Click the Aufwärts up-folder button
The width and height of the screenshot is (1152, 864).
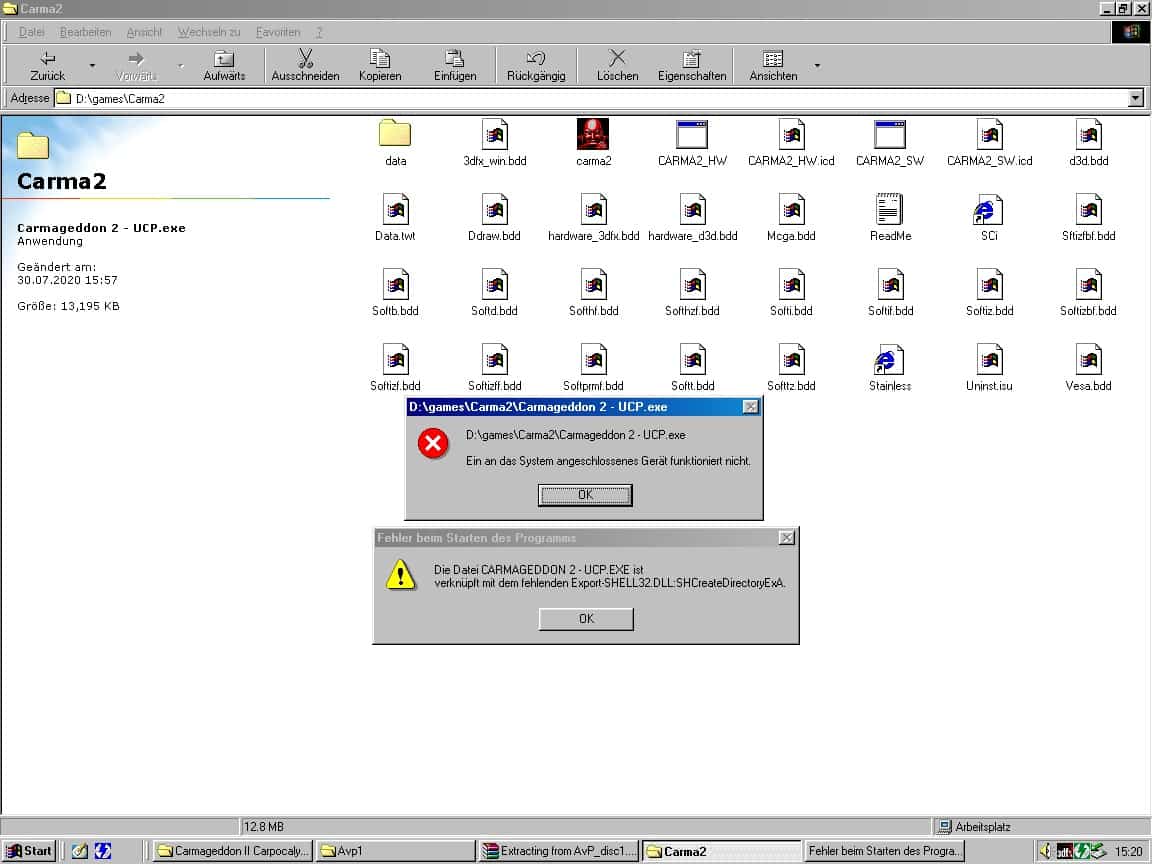[224, 65]
